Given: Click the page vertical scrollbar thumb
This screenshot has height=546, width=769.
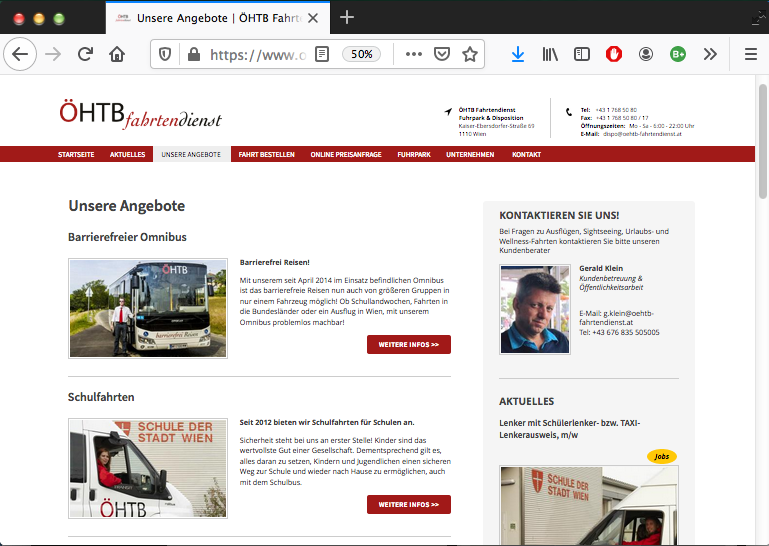Looking at the screenshot, I should pos(762,141).
